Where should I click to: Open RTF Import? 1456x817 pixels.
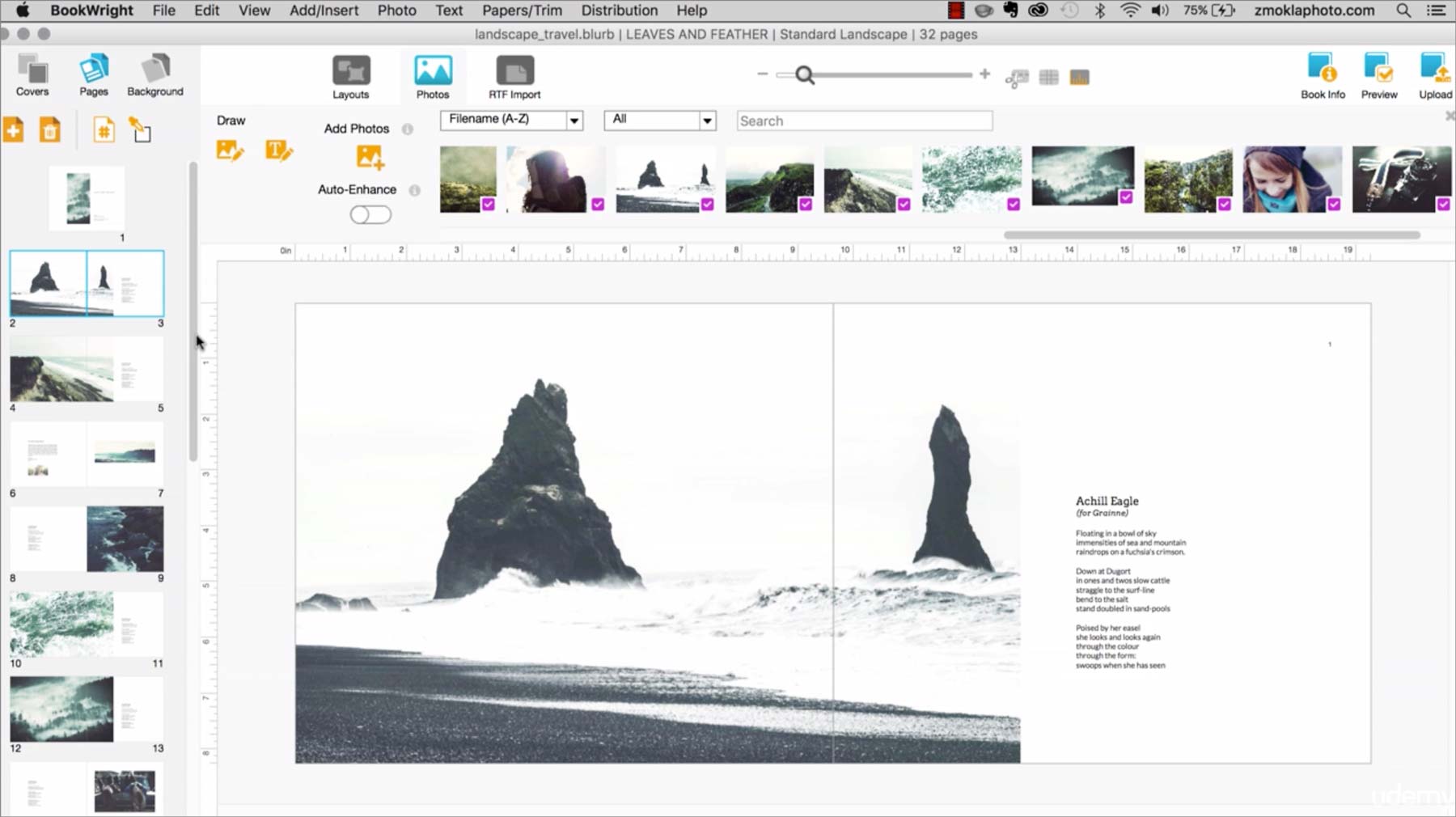click(514, 78)
